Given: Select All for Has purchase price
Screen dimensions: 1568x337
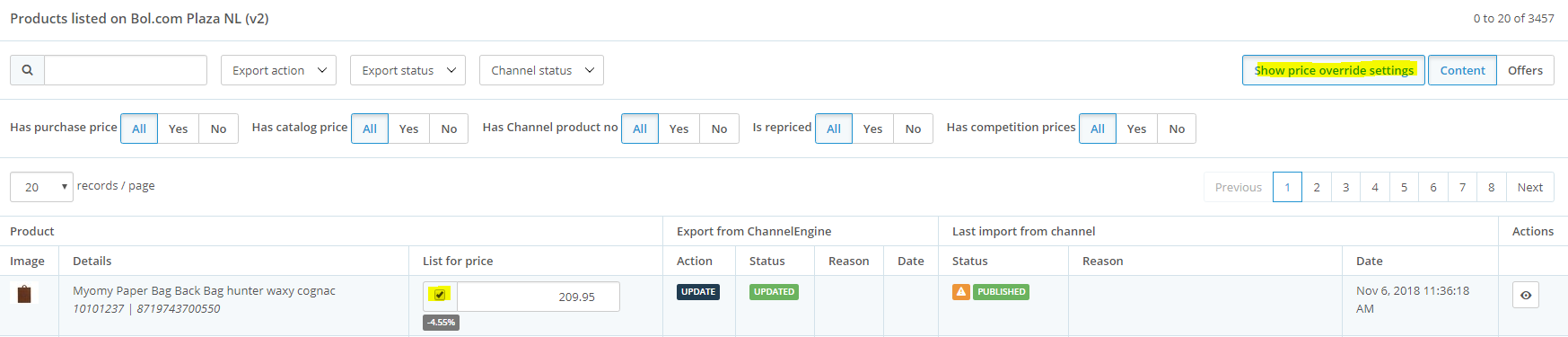Looking at the screenshot, I should coord(139,129).
